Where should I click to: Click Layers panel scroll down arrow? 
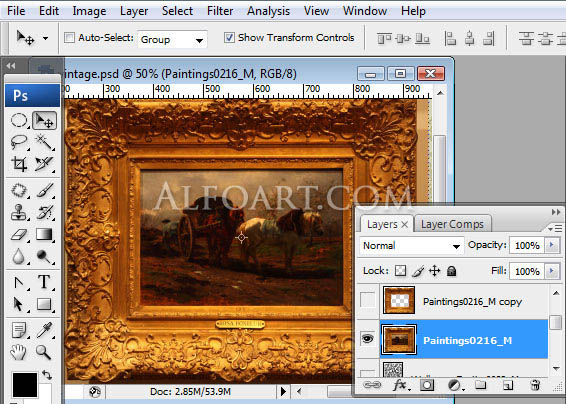click(556, 368)
